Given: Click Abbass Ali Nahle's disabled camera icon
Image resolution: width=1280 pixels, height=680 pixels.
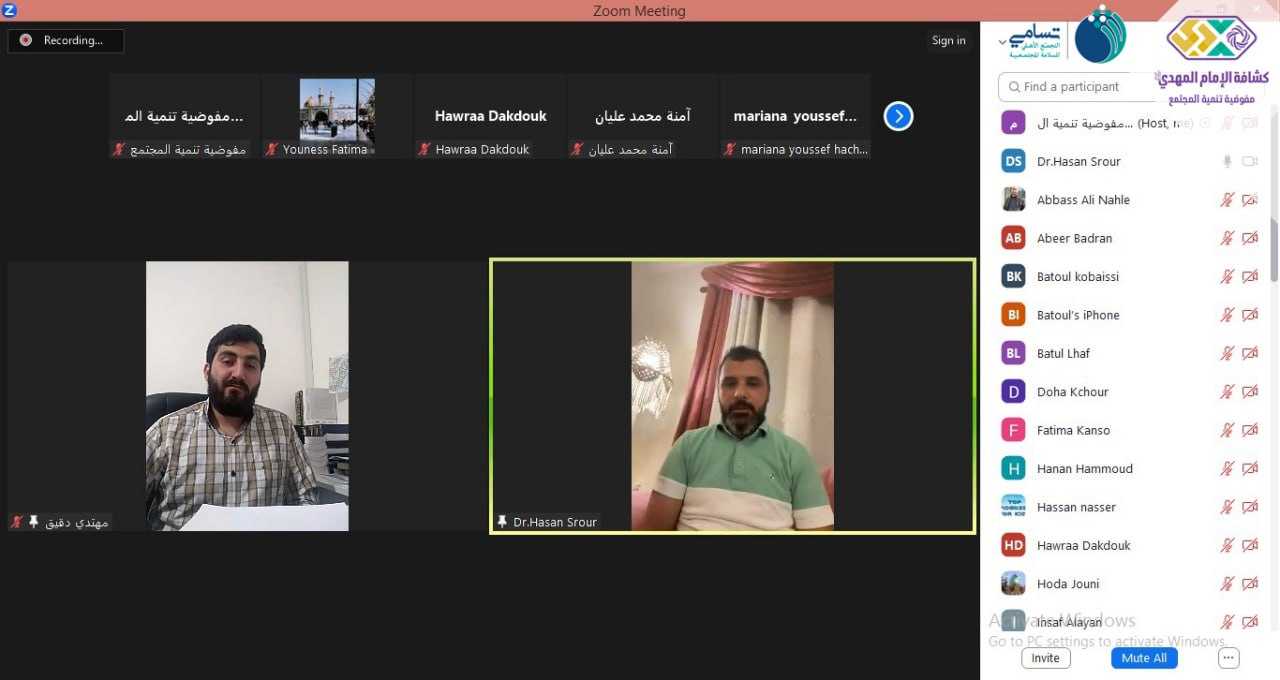Looking at the screenshot, I should coord(1249,200).
